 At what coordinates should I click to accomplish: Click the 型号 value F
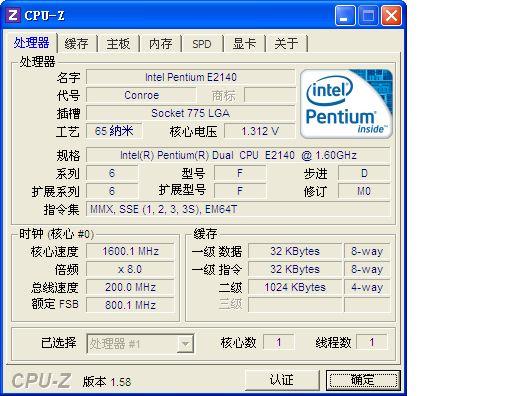pyautogui.click(x=240, y=173)
